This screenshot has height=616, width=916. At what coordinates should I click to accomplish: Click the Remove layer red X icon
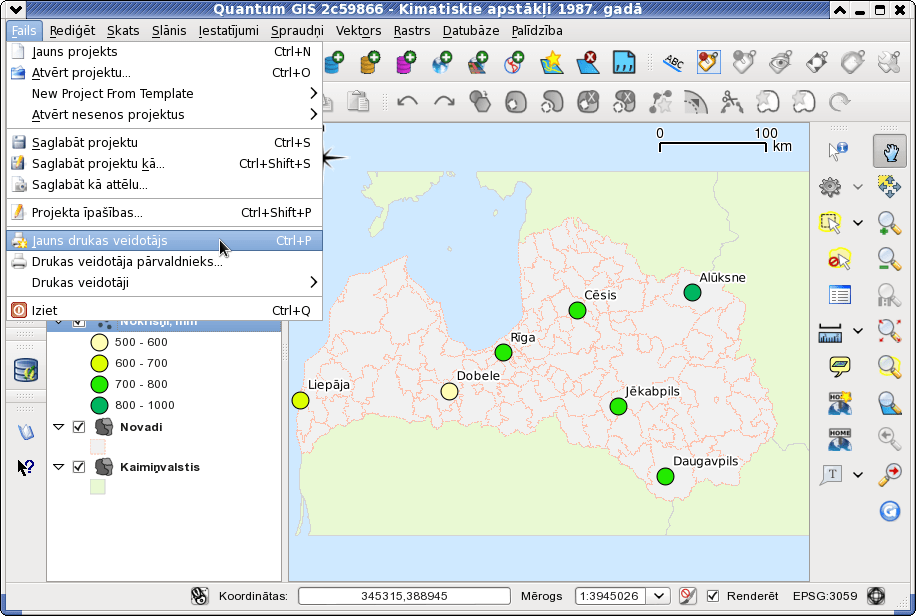pyautogui.click(x=588, y=62)
